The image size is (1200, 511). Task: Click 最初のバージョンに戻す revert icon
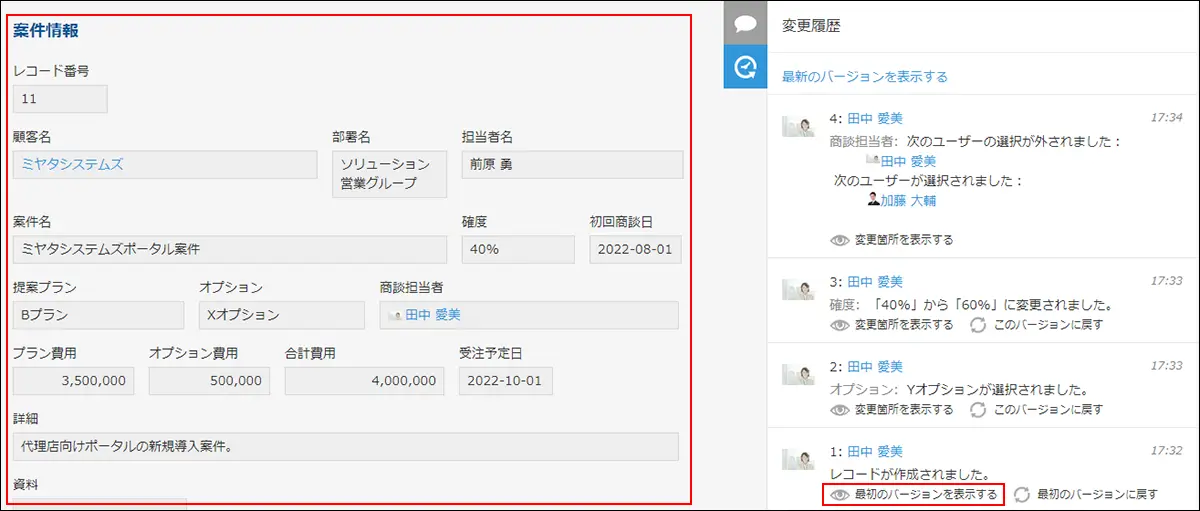1021,494
